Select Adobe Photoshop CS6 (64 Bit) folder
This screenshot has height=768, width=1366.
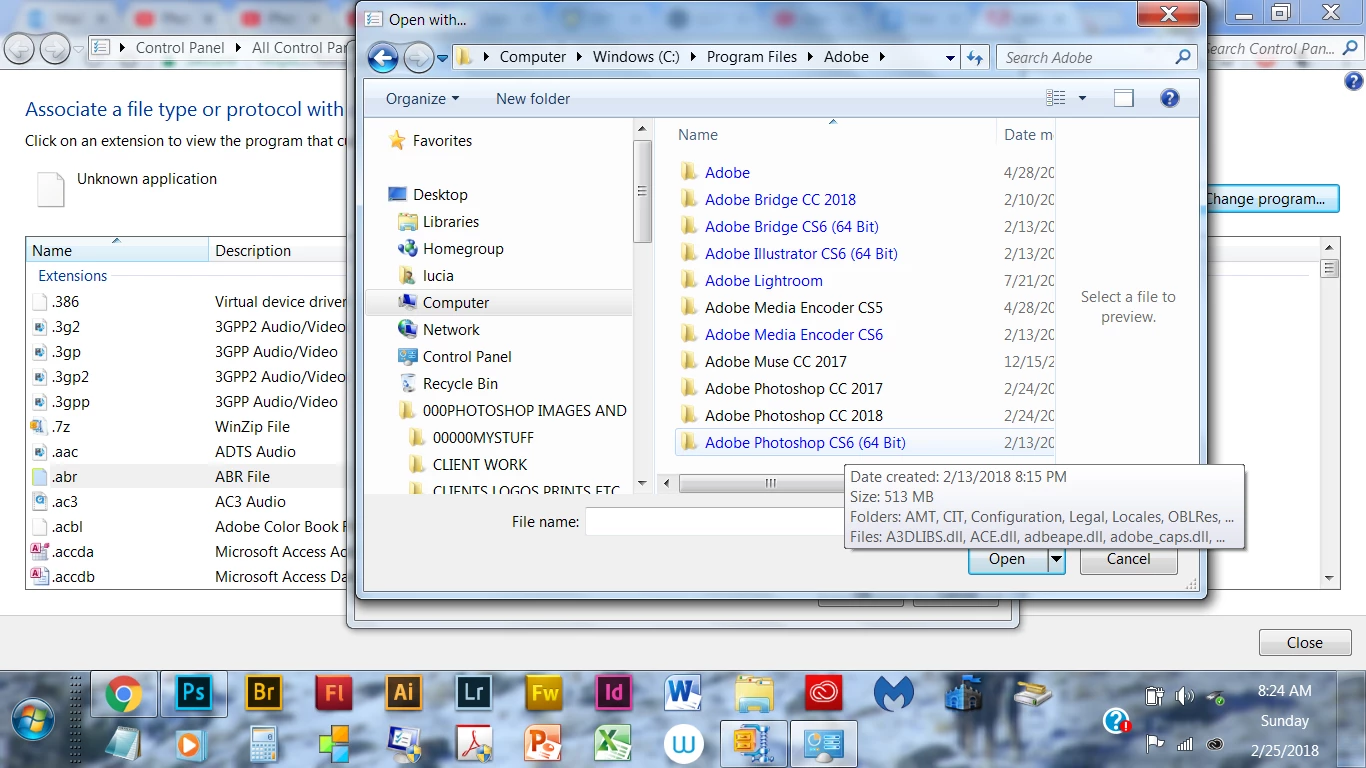[805, 443]
